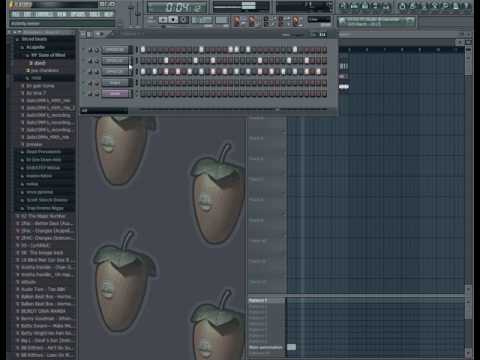Toggle the first step of the top channel
The image size is (480, 360).
pyautogui.click(x=143, y=50)
